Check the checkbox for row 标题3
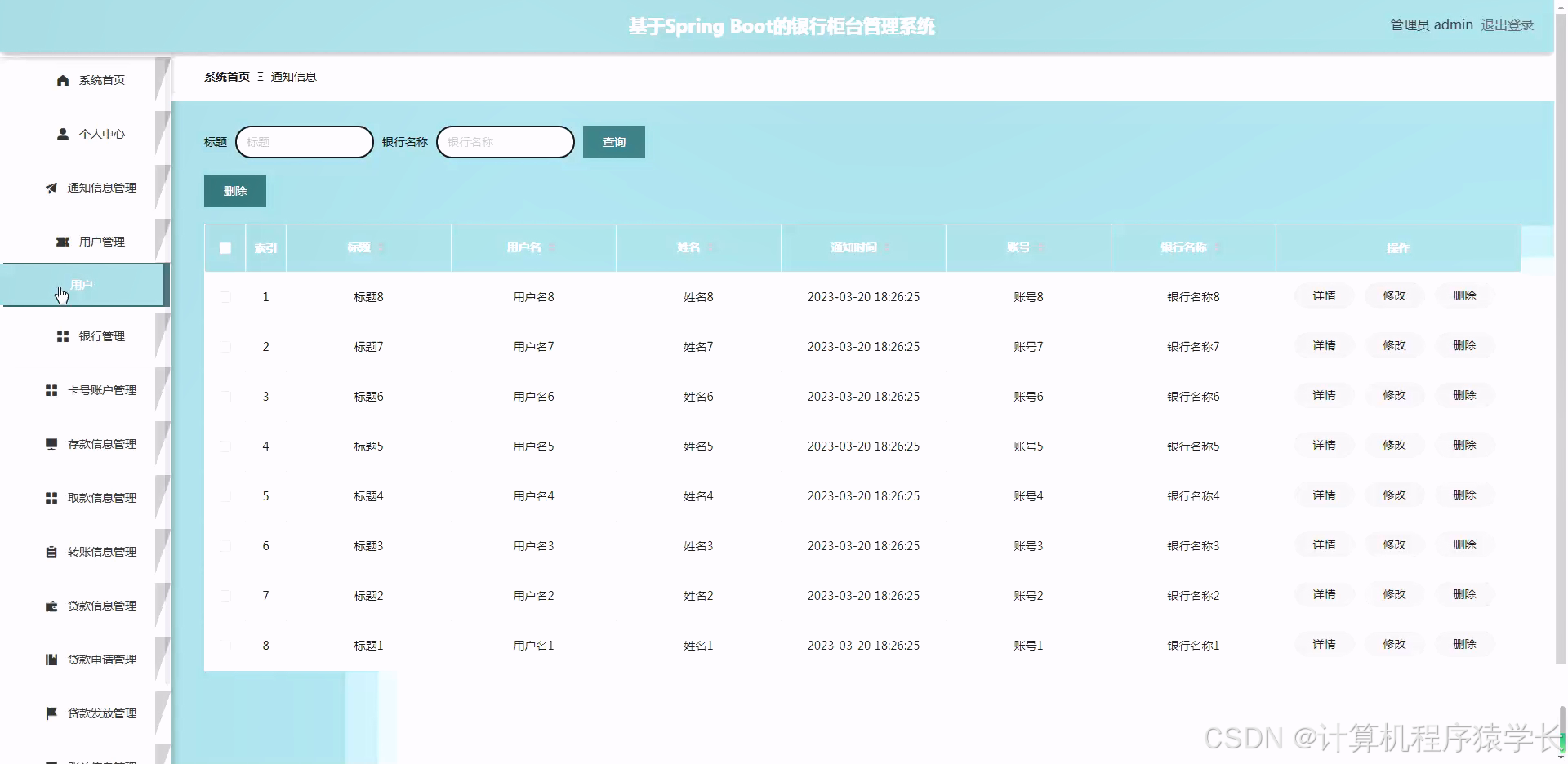 click(225, 546)
